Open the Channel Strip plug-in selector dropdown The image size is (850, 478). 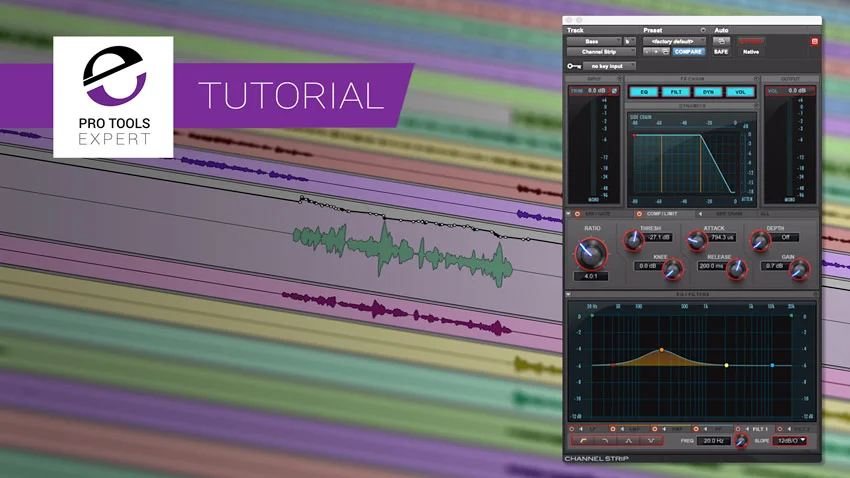(601, 52)
